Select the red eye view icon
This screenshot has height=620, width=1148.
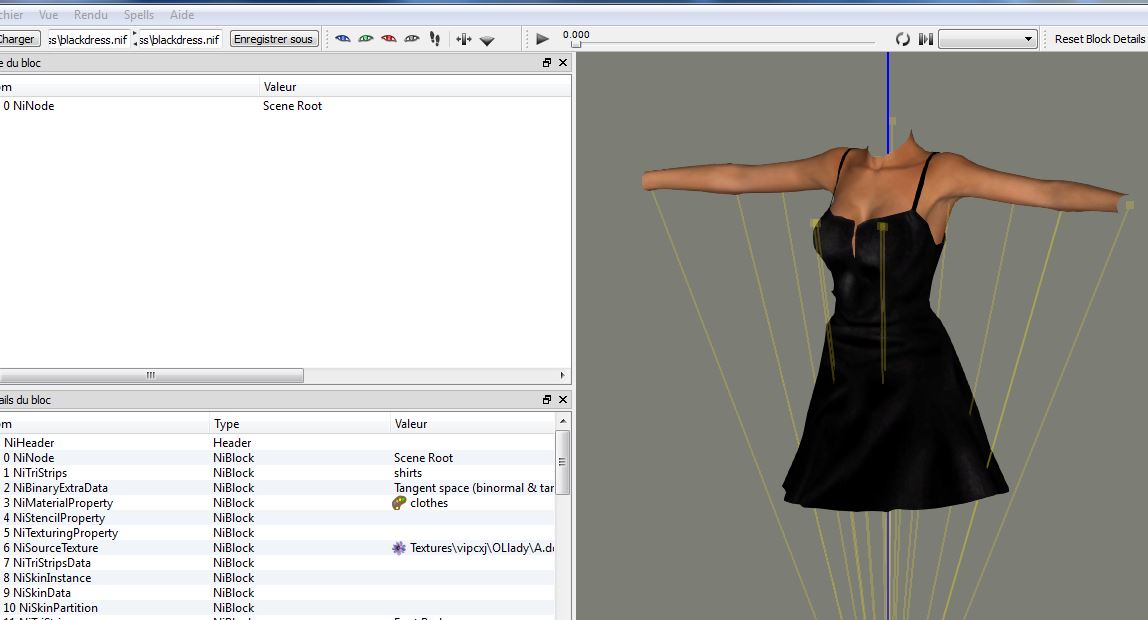pyautogui.click(x=389, y=39)
